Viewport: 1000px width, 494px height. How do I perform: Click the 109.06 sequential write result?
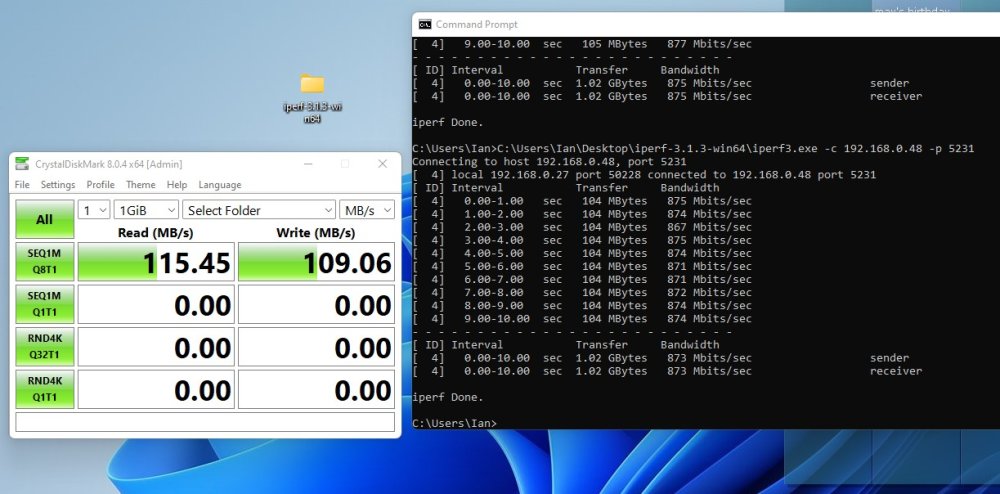pos(316,261)
